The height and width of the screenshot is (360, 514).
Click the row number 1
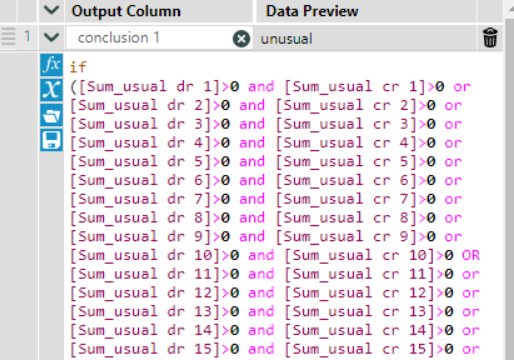tap(27, 36)
